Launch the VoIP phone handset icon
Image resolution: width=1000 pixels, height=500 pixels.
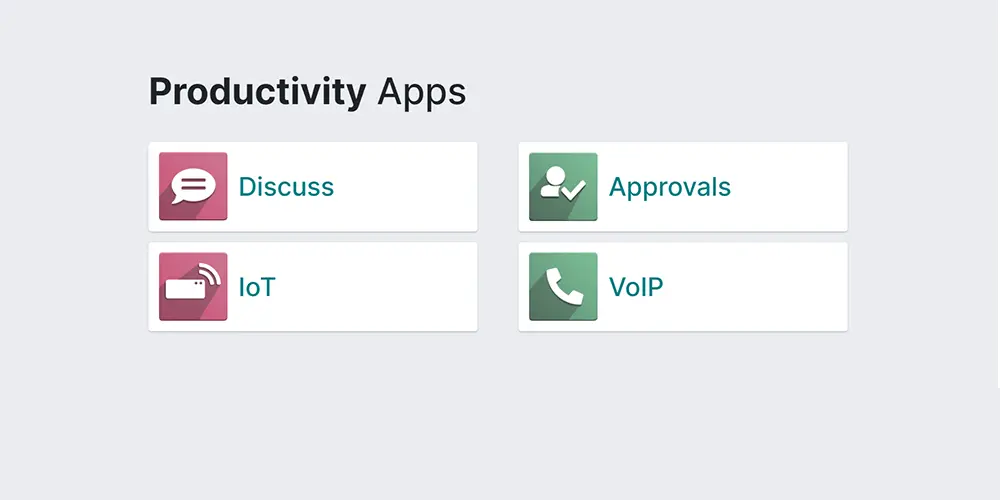tap(563, 287)
